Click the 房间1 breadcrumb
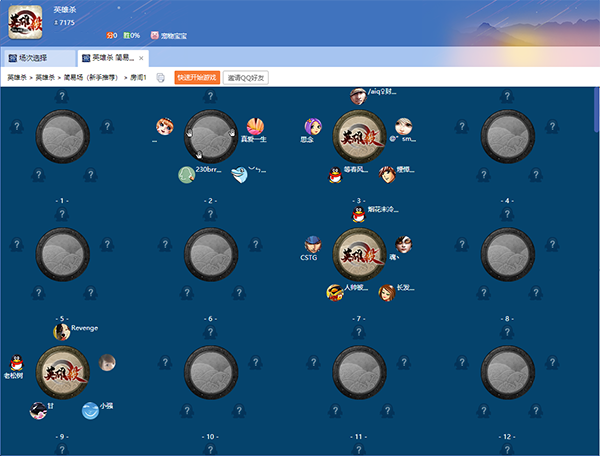600x456 pixels. coord(138,78)
